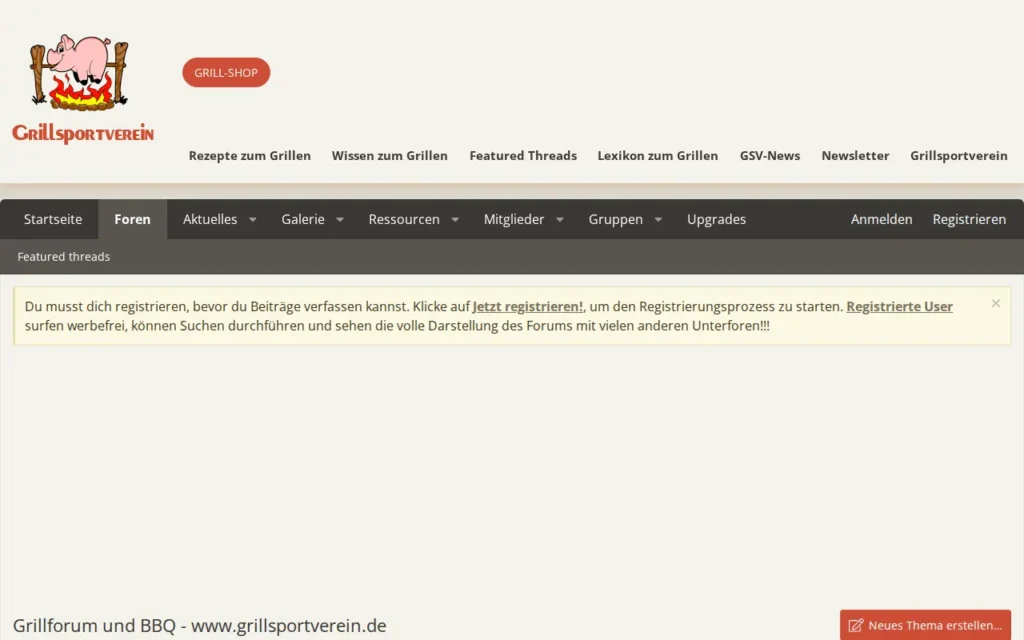The height and width of the screenshot is (640, 1024).
Task: Open the Gruppen tab
Action: pos(615,219)
